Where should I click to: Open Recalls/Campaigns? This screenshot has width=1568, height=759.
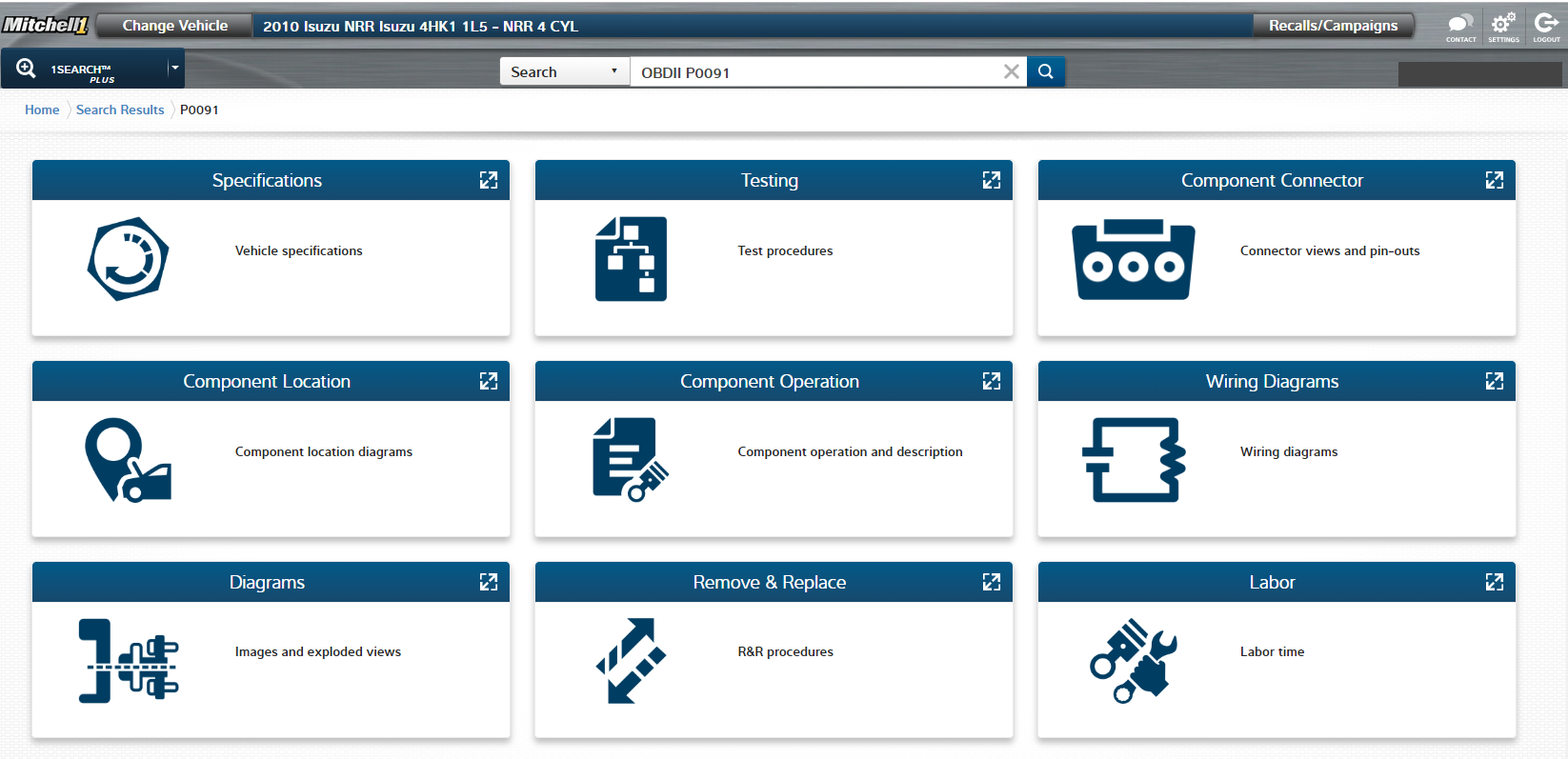1332,26
